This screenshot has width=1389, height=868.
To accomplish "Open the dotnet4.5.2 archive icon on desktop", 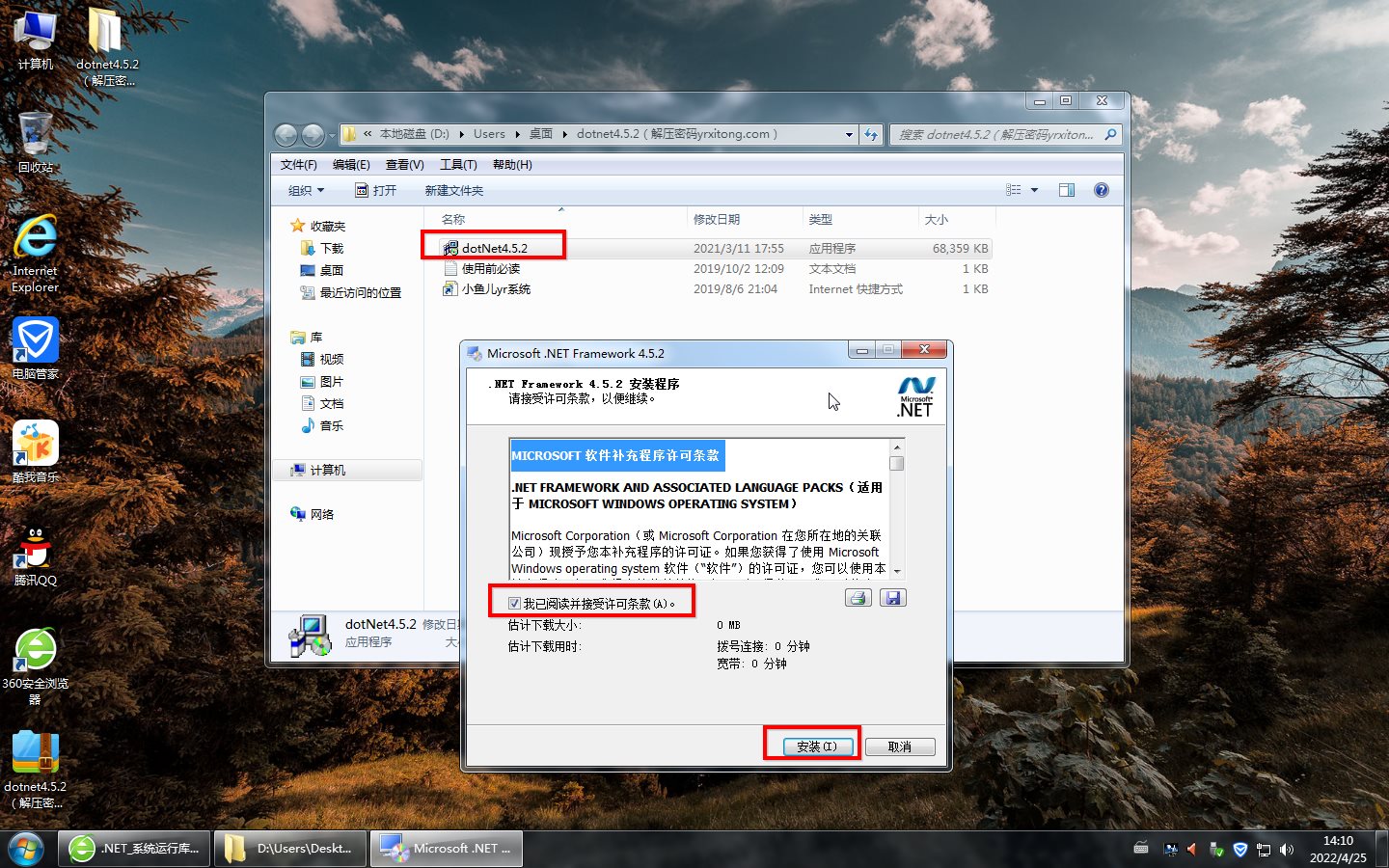I will [36, 769].
